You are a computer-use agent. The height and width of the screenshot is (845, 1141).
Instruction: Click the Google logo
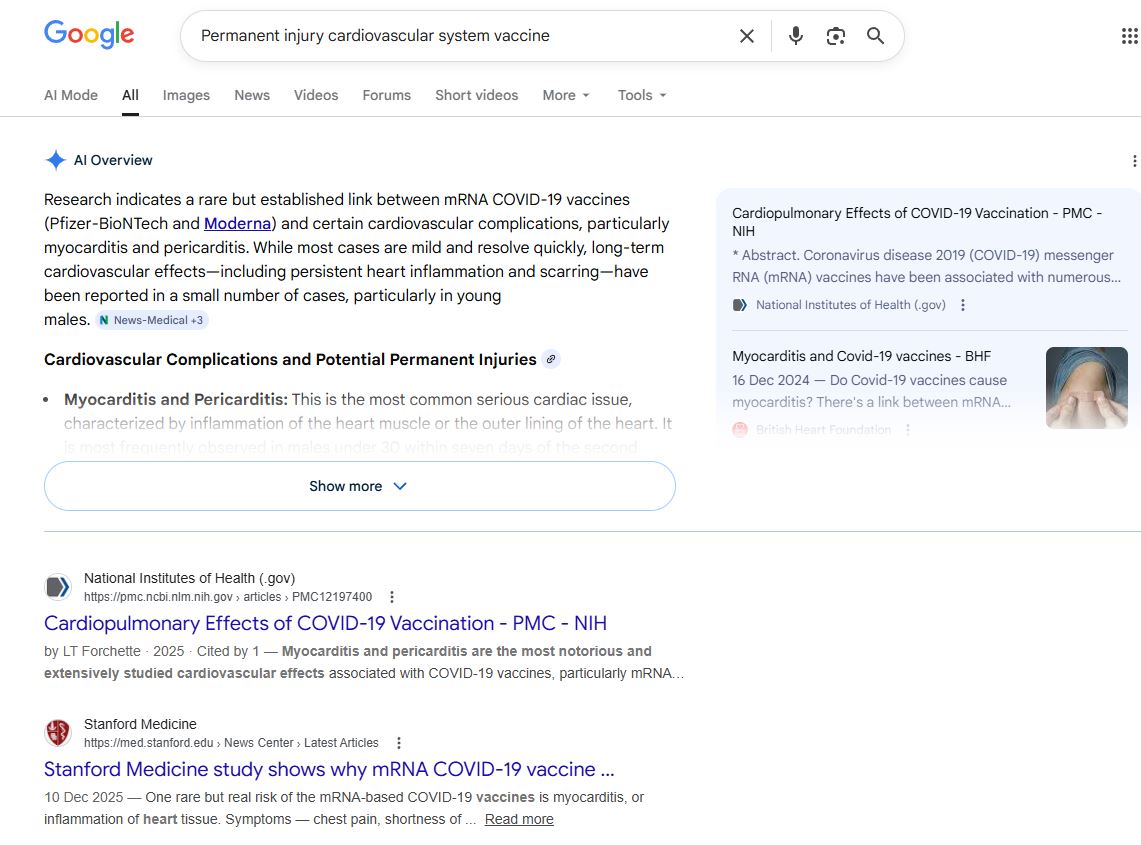89,34
